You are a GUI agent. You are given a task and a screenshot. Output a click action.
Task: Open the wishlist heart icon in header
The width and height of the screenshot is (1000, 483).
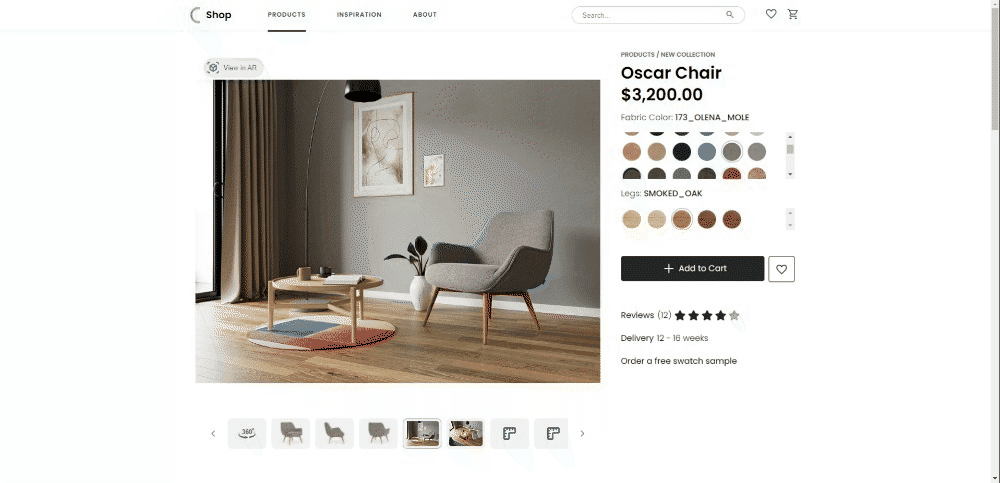(x=771, y=14)
